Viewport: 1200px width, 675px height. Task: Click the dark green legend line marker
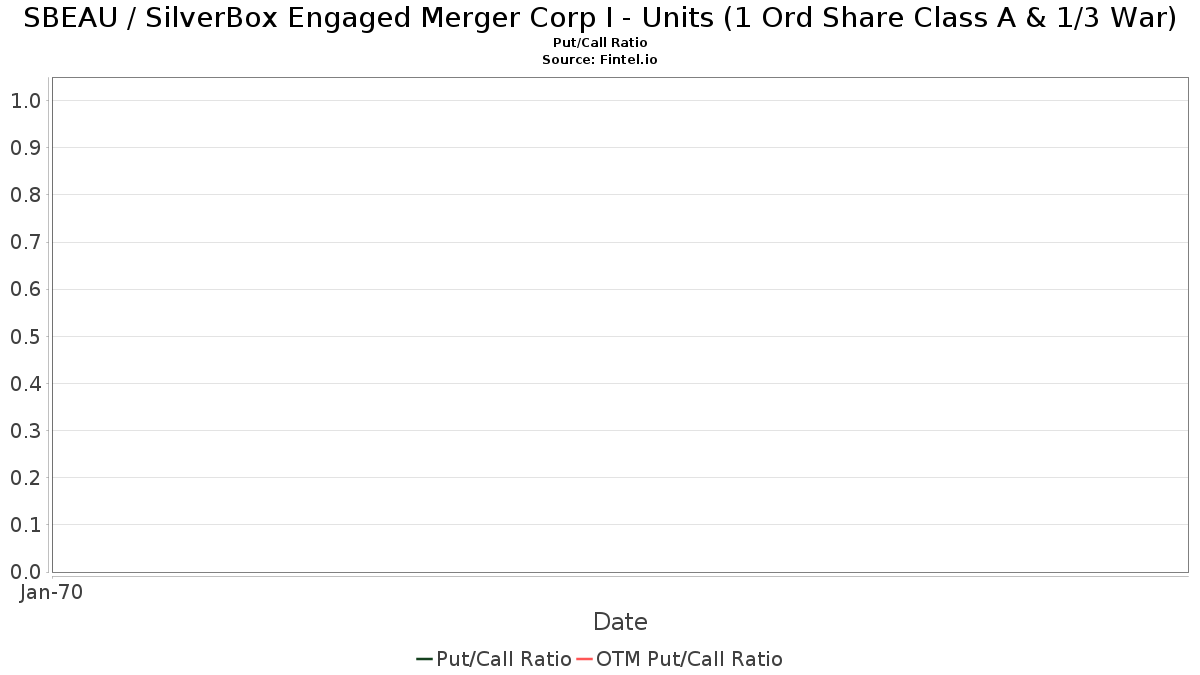point(424,659)
